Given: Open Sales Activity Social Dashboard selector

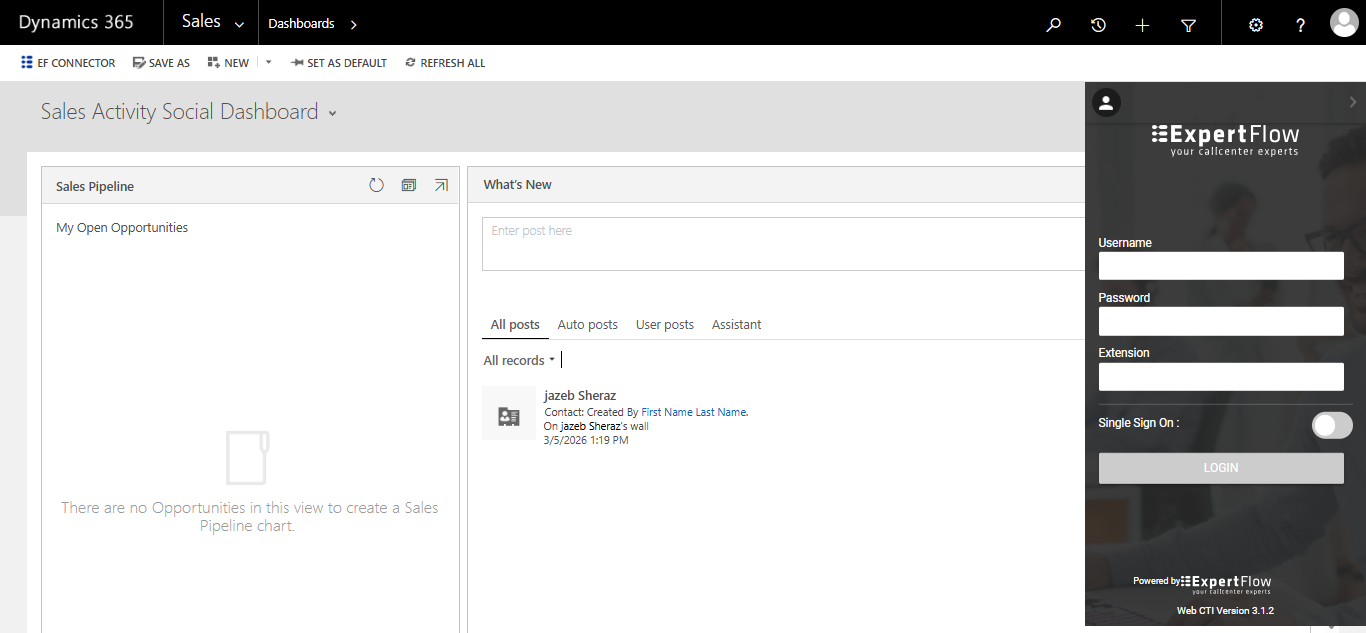Looking at the screenshot, I should [x=332, y=113].
